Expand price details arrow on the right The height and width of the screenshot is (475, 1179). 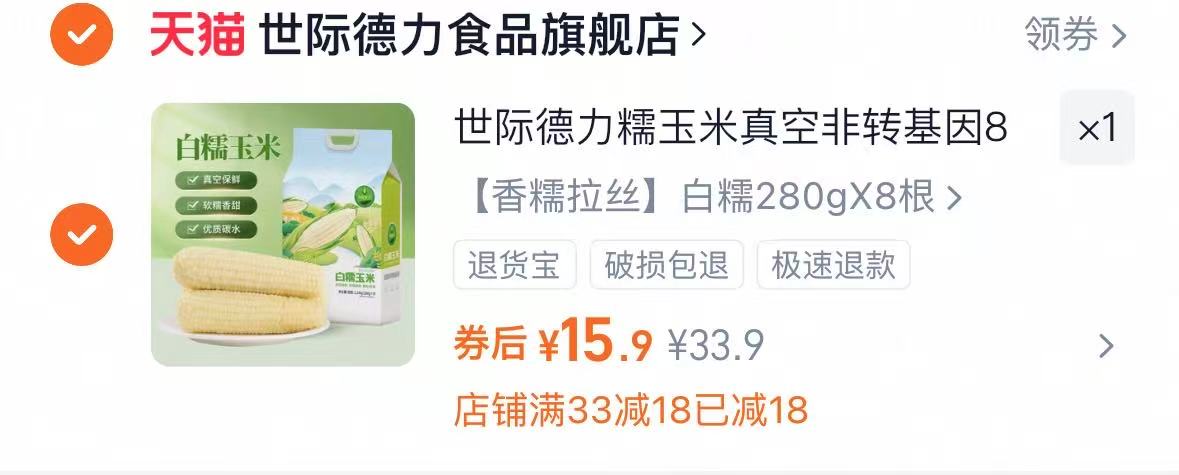1106,346
